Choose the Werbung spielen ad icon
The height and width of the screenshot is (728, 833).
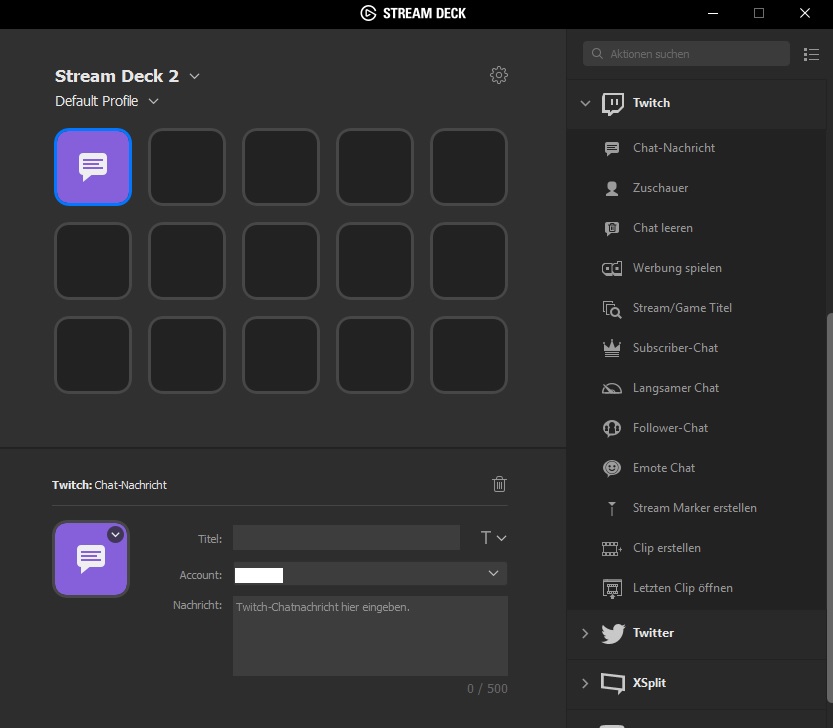[612, 268]
